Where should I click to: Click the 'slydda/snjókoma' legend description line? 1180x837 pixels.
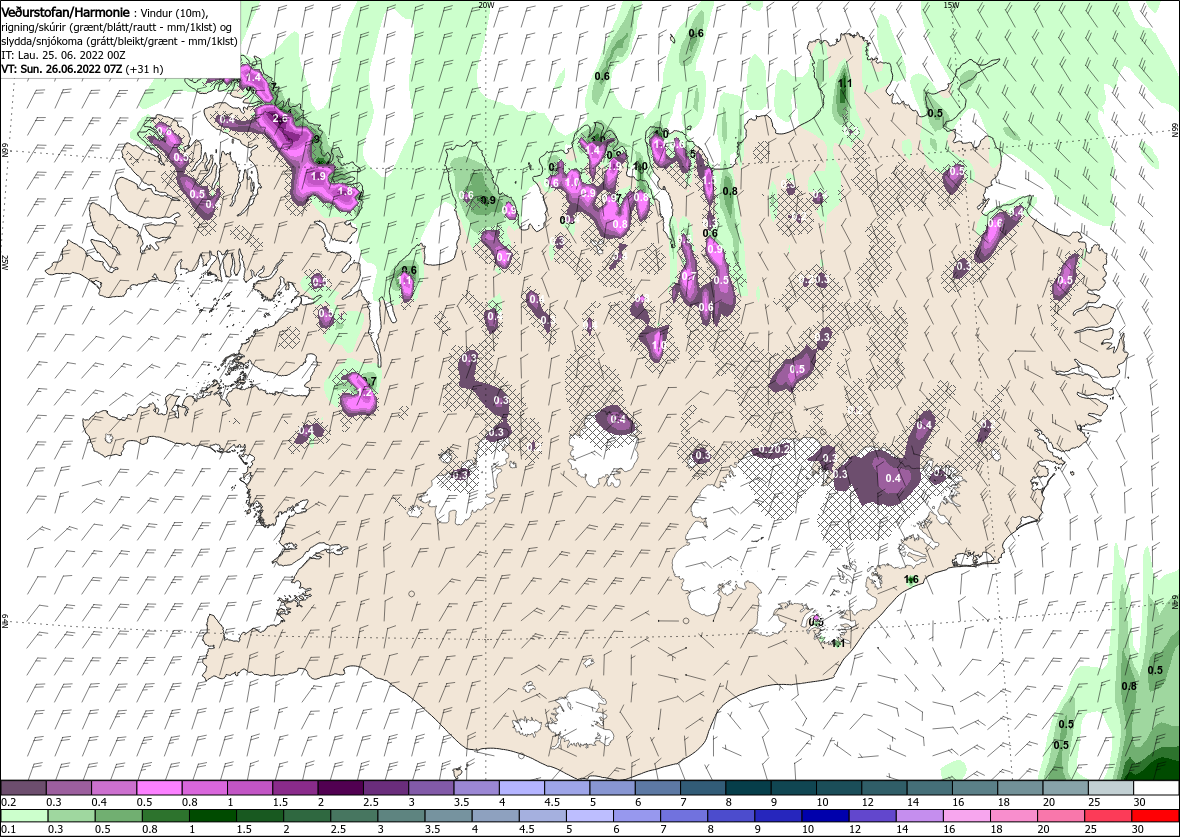click(120, 41)
